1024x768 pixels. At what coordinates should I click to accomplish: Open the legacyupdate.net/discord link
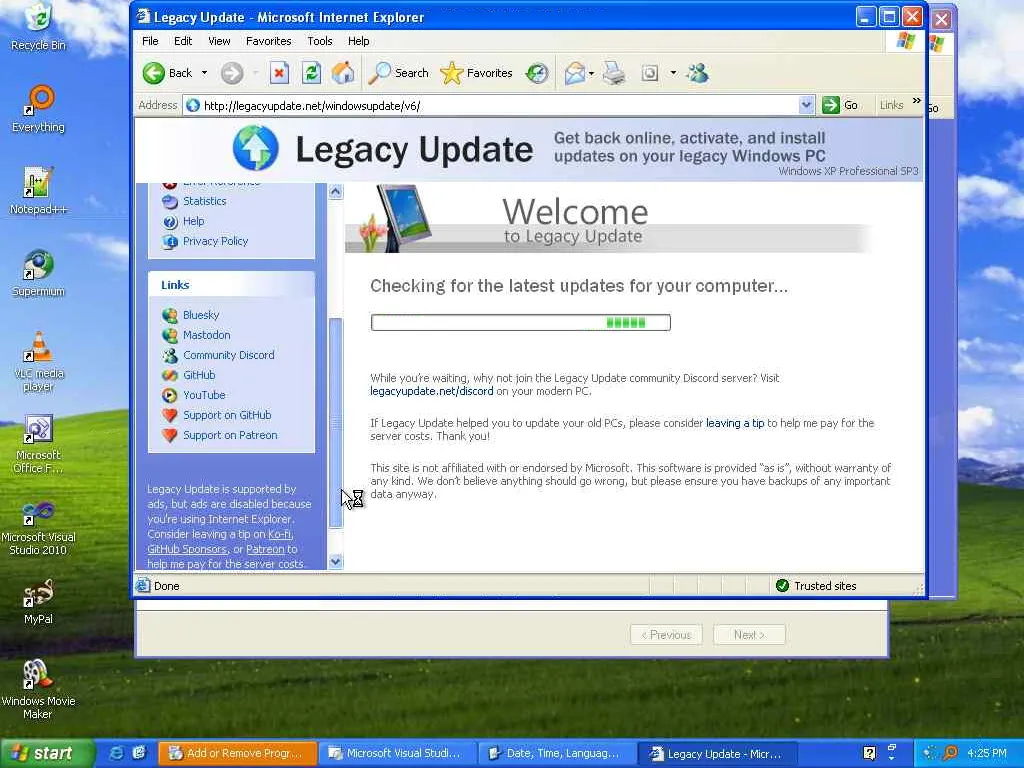(x=432, y=391)
